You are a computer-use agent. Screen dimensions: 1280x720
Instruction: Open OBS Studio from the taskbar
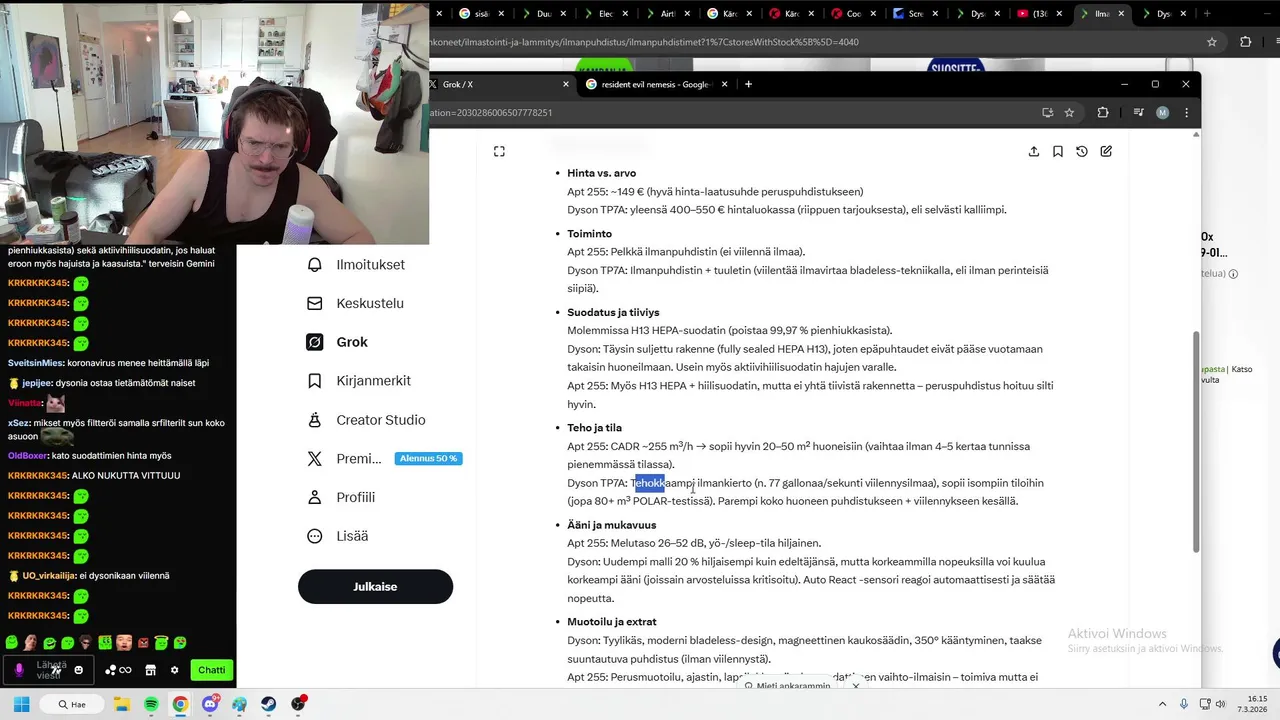tap(298, 704)
